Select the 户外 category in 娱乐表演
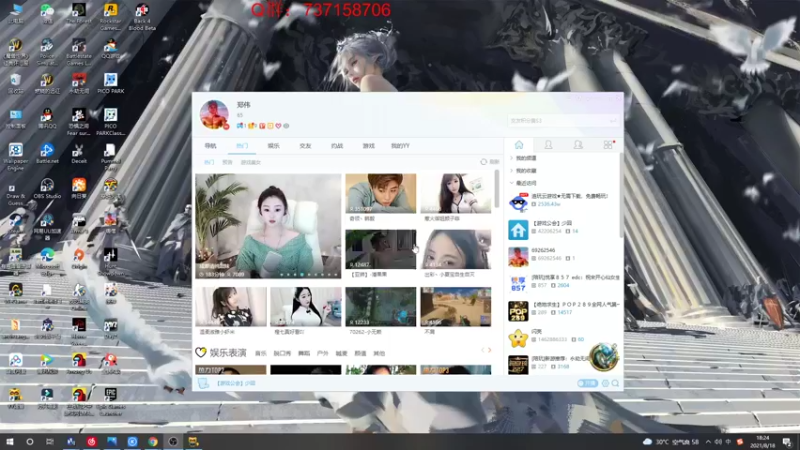Viewport: 800px width, 450px height. pyautogui.click(x=322, y=353)
